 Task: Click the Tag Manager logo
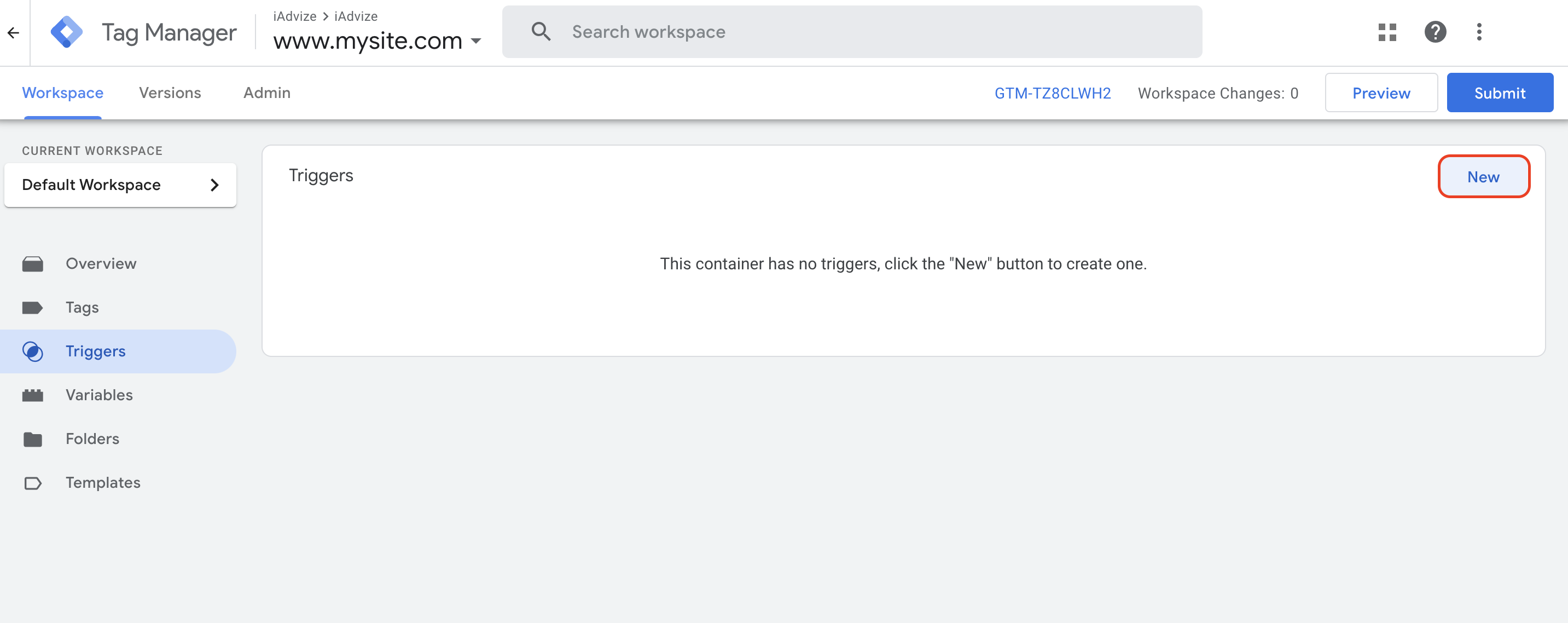[x=66, y=32]
